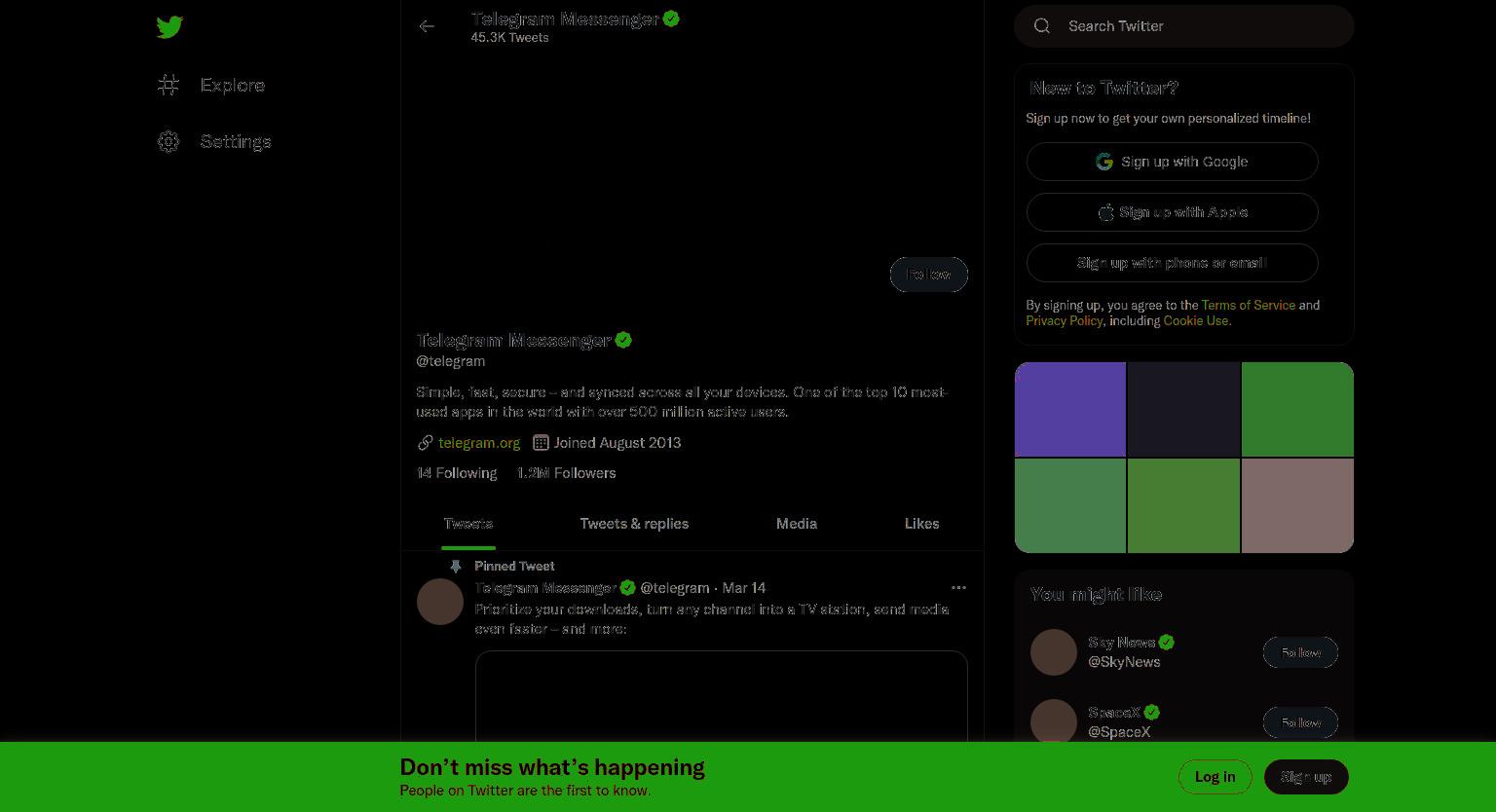Sign up with Google
This screenshot has width=1496, height=812.
click(1173, 162)
